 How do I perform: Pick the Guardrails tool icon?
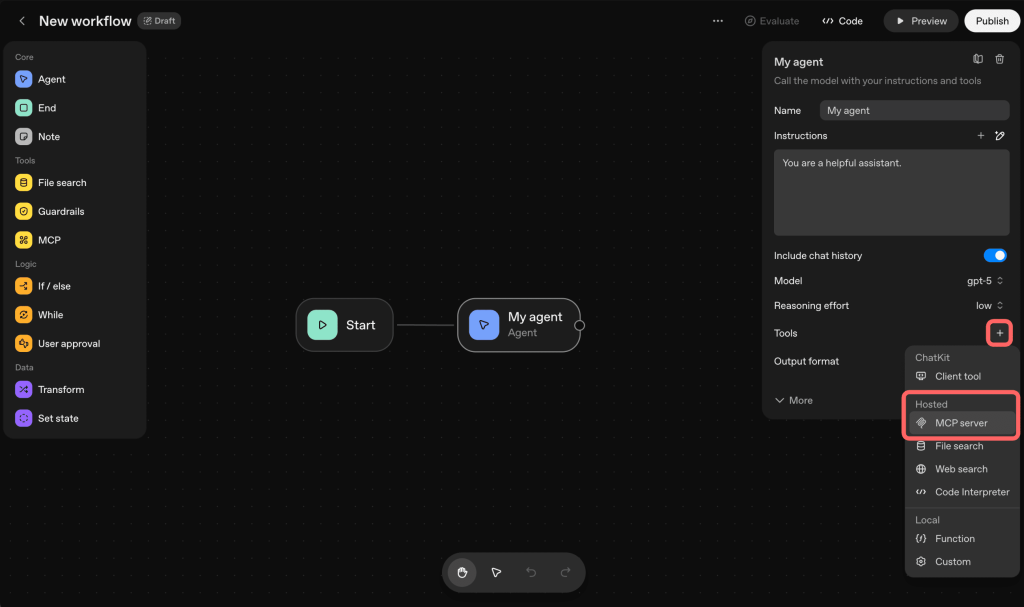click(23, 211)
